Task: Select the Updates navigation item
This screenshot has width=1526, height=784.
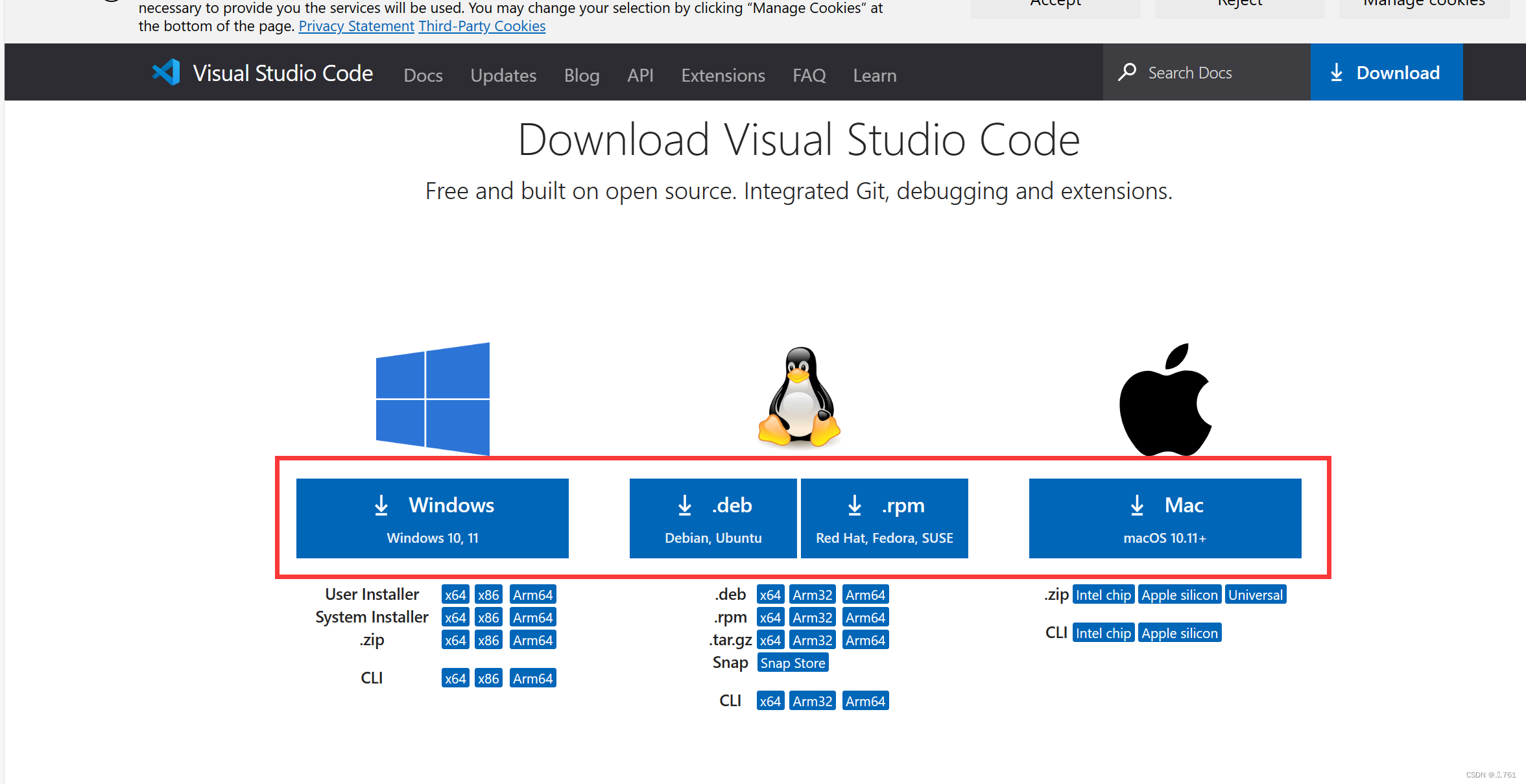Action: tap(503, 75)
